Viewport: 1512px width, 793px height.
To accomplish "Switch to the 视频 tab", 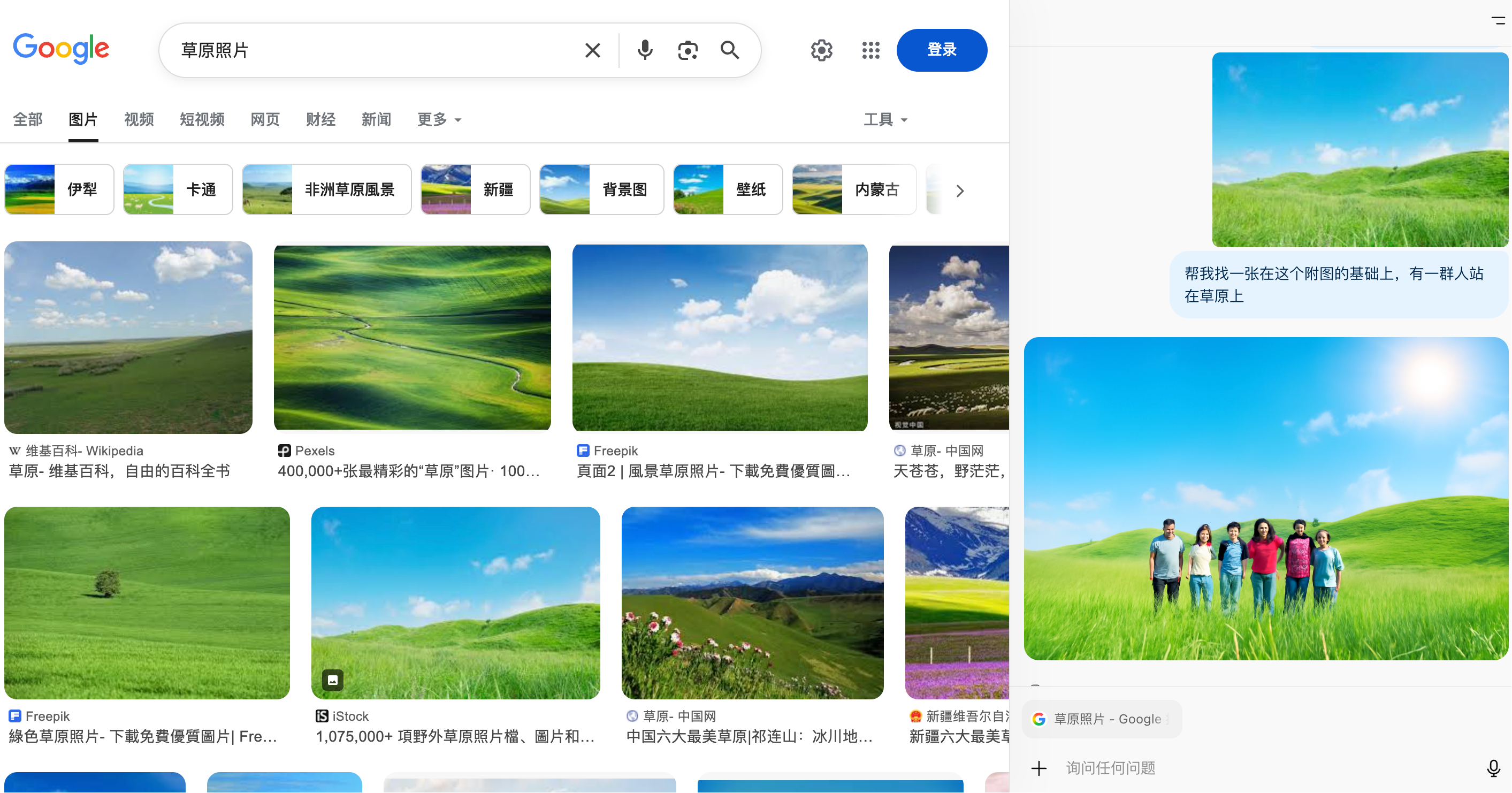I will [x=139, y=120].
